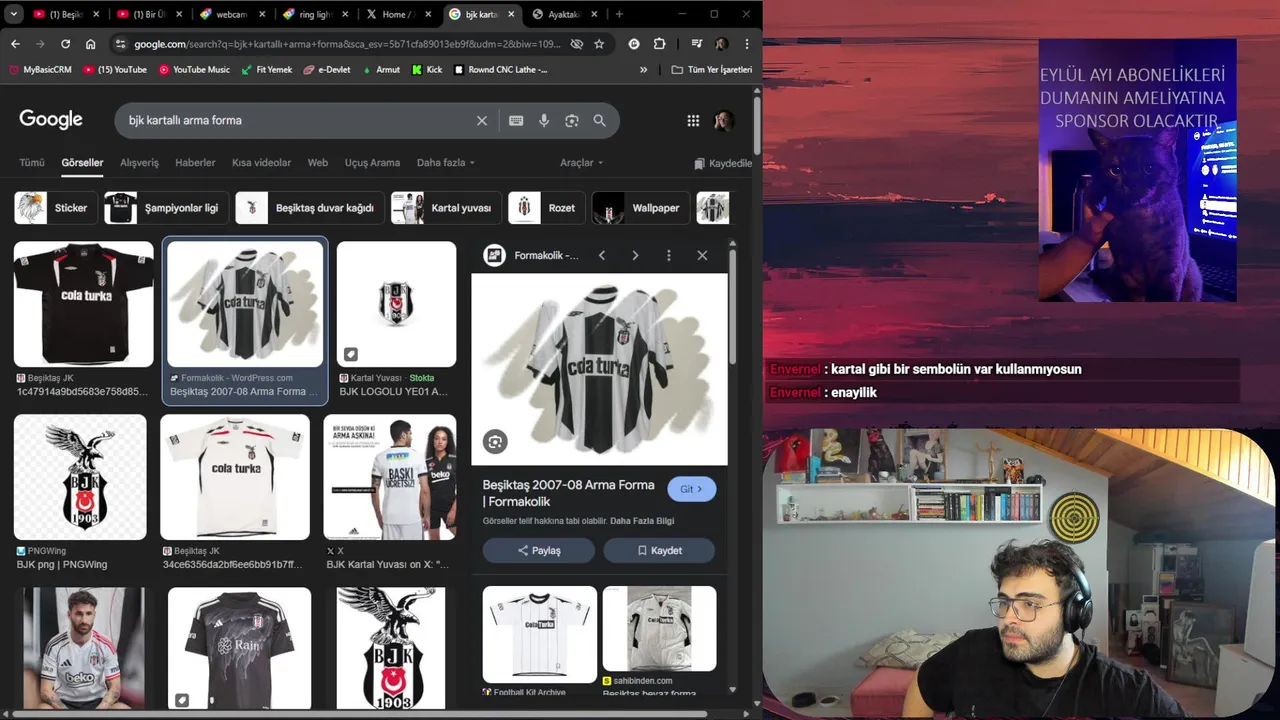
Task: Open Fit Yemek bookmark
Action: click(266, 70)
